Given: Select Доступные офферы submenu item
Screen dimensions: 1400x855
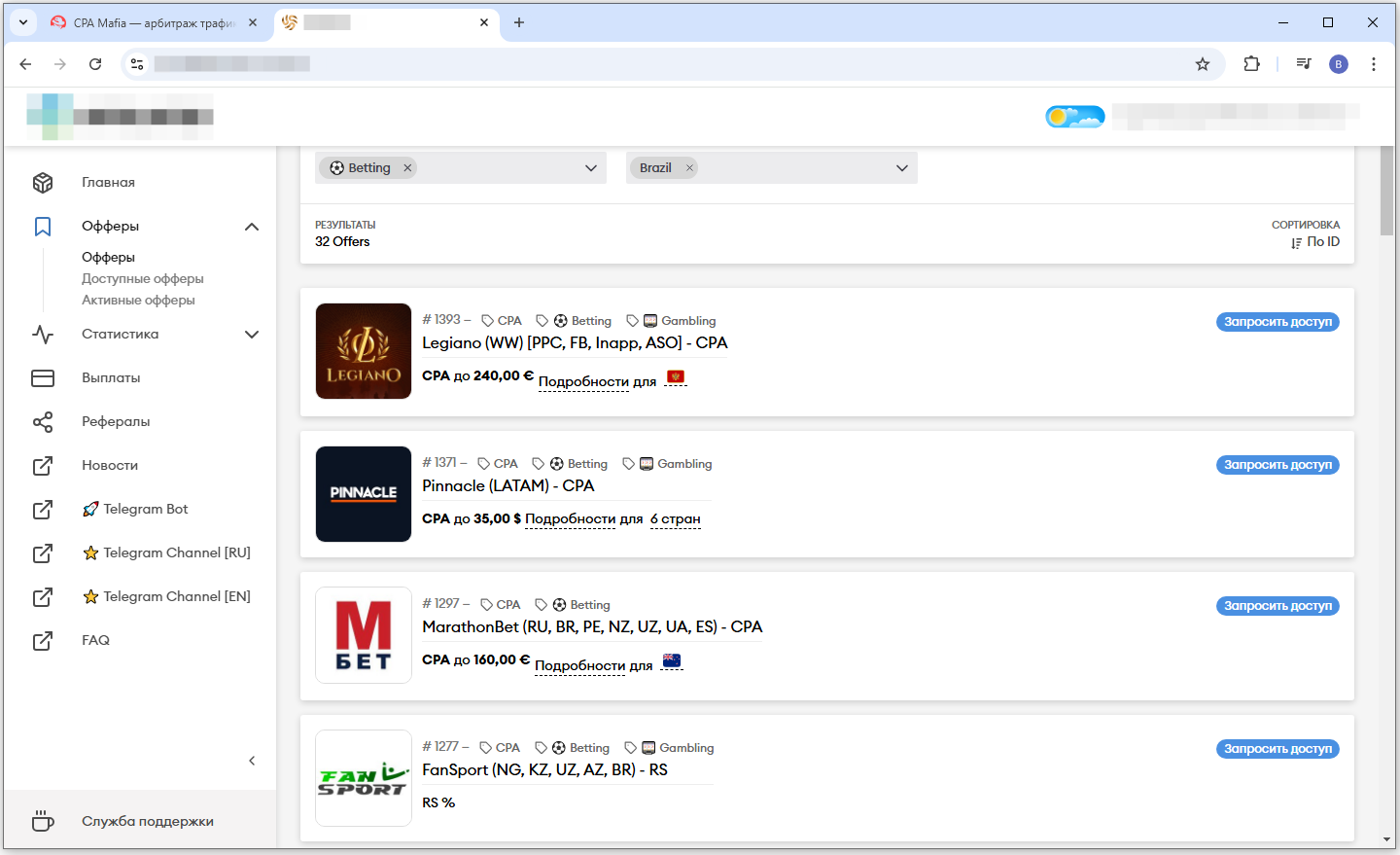Looking at the screenshot, I should pos(143,279).
